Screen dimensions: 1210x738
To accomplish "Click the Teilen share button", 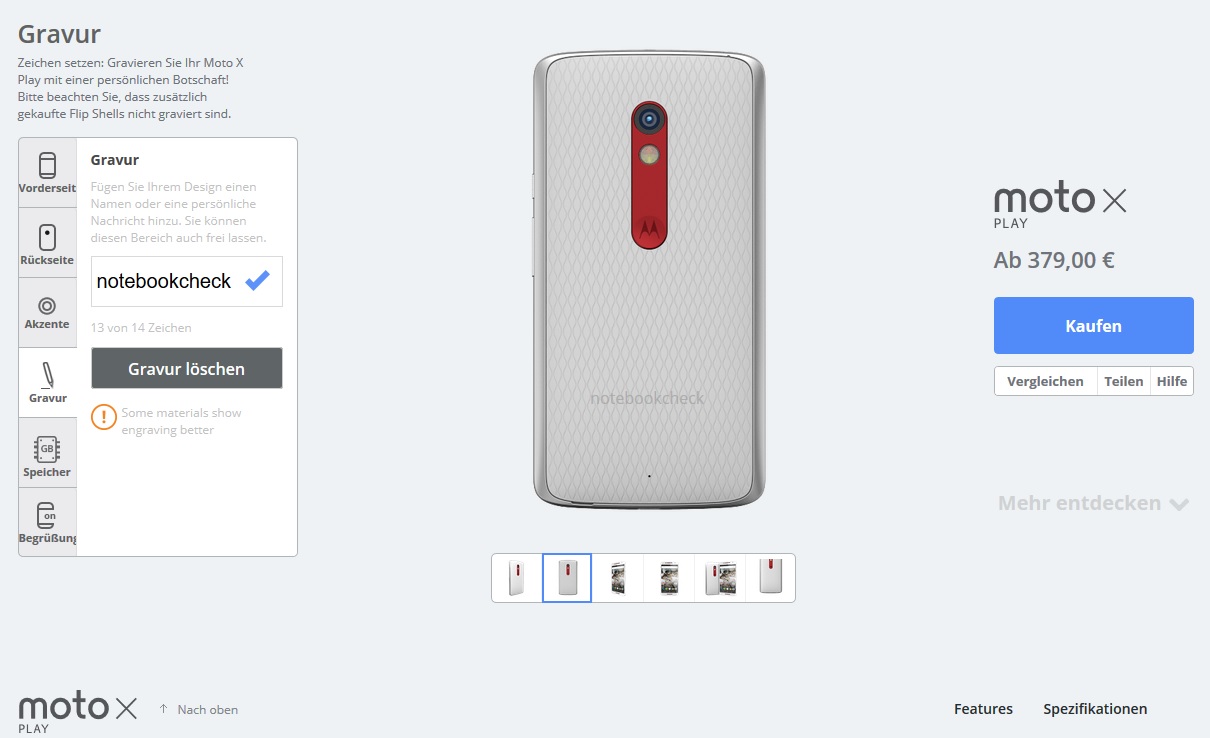I will (1123, 381).
